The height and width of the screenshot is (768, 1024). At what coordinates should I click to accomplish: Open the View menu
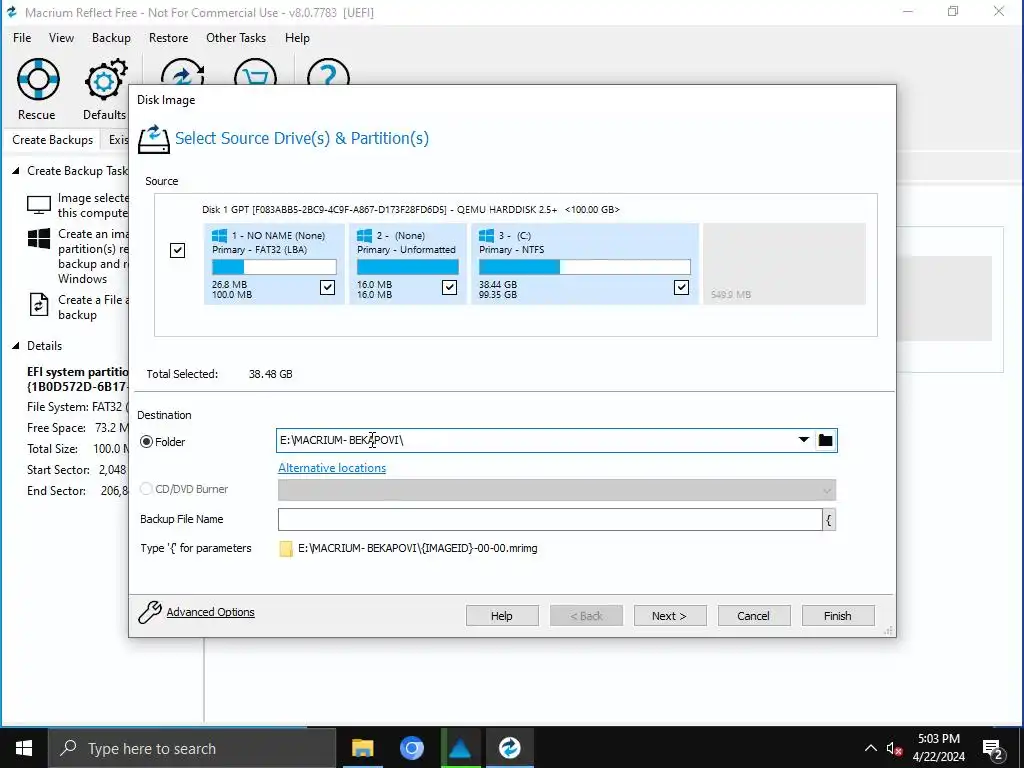pos(61,38)
